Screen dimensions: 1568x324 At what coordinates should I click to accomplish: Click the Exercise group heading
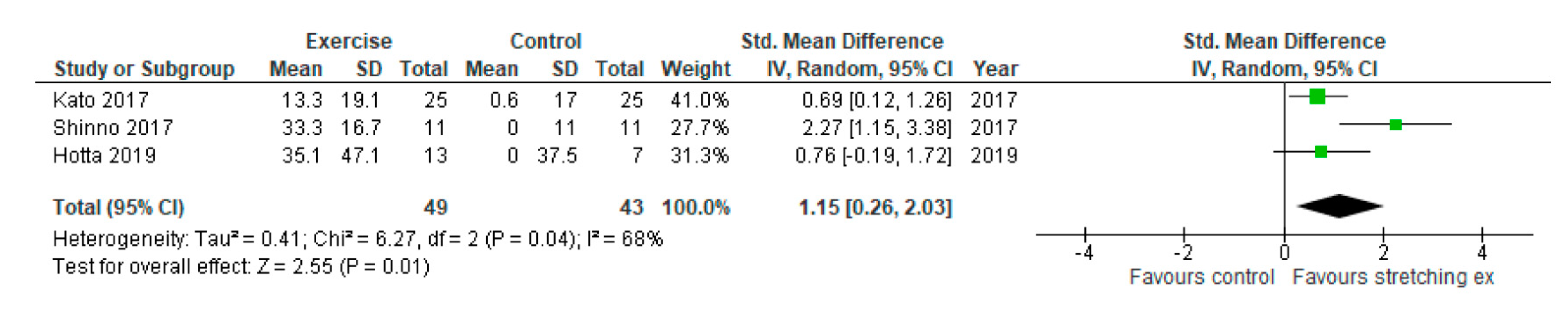click(349, 41)
